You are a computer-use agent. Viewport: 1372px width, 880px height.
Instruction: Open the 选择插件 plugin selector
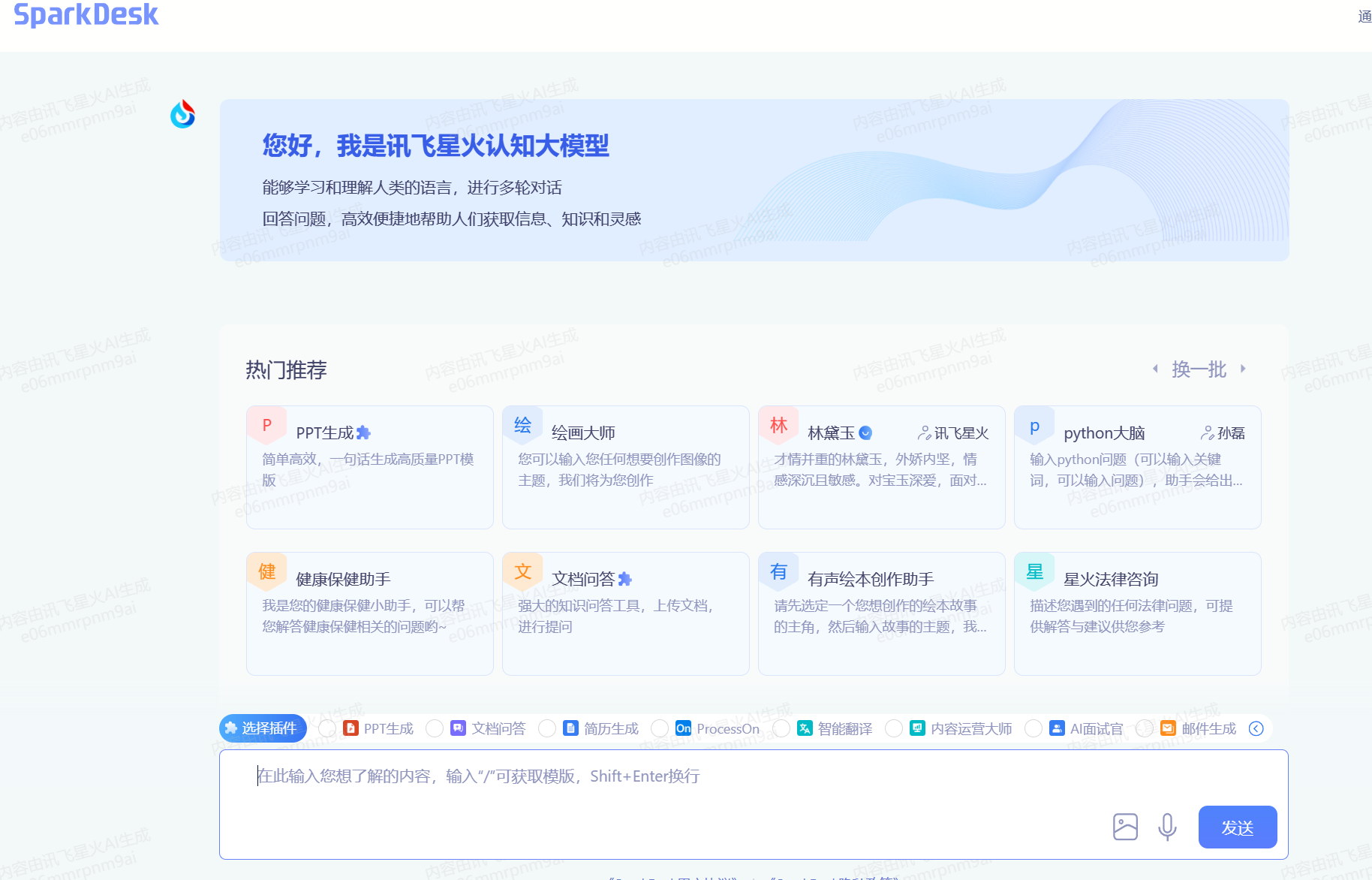262,728
